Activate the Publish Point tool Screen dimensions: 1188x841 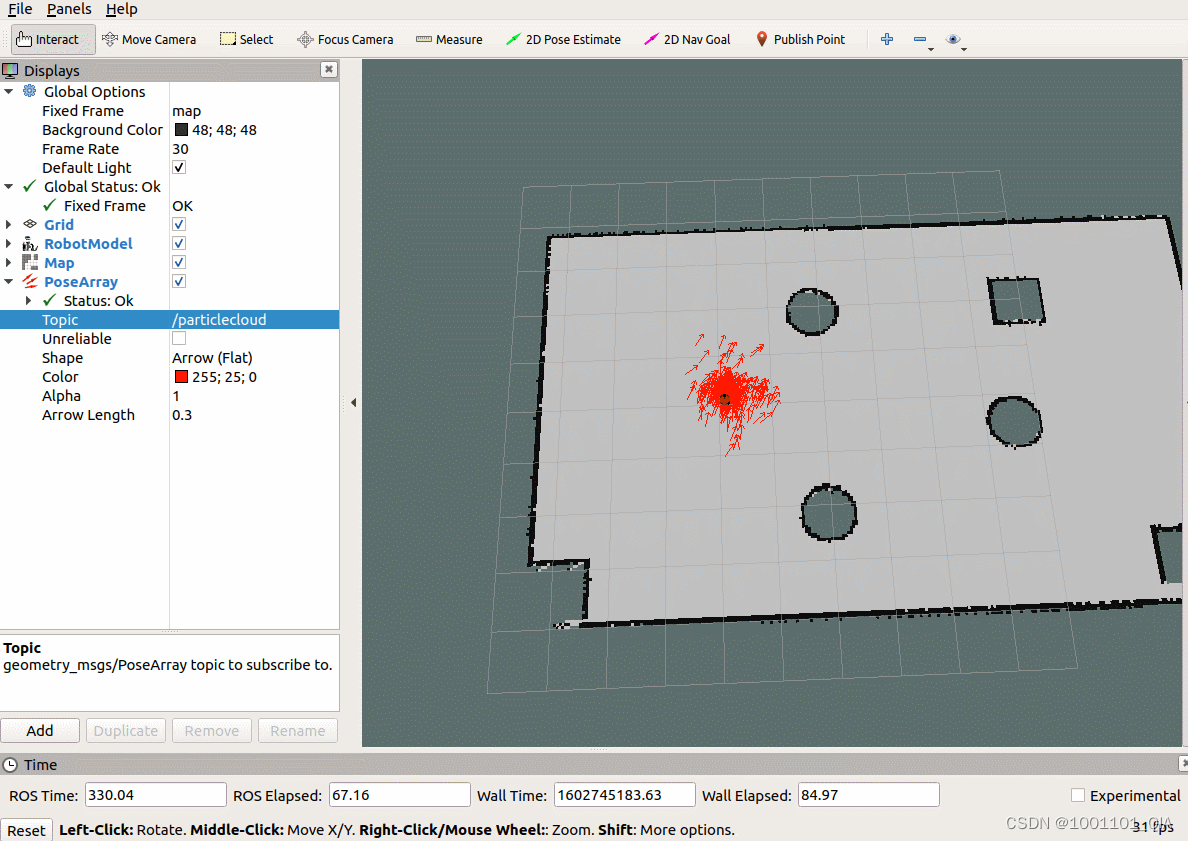click(x=800, y=39)
